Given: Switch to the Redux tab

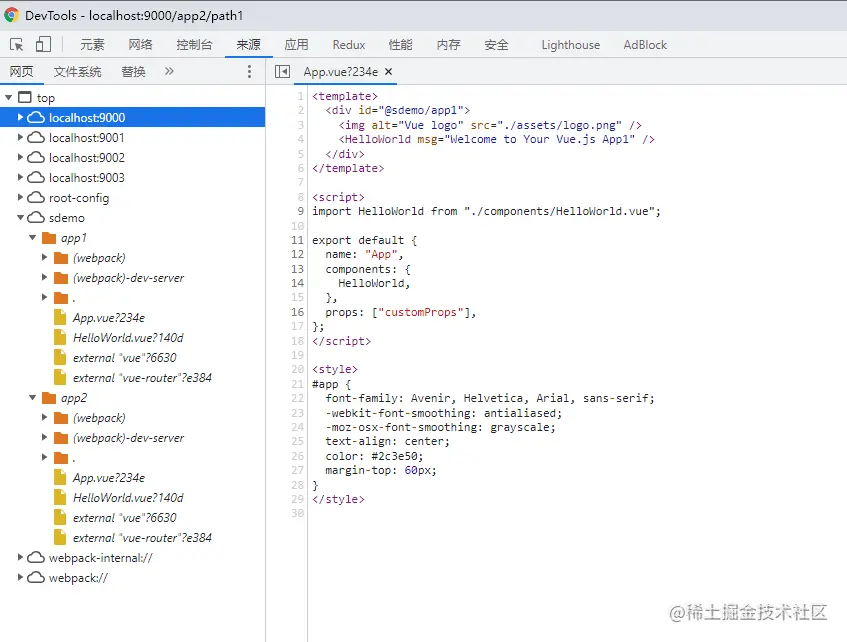Looking at the screenshot, I should (349, 45).
